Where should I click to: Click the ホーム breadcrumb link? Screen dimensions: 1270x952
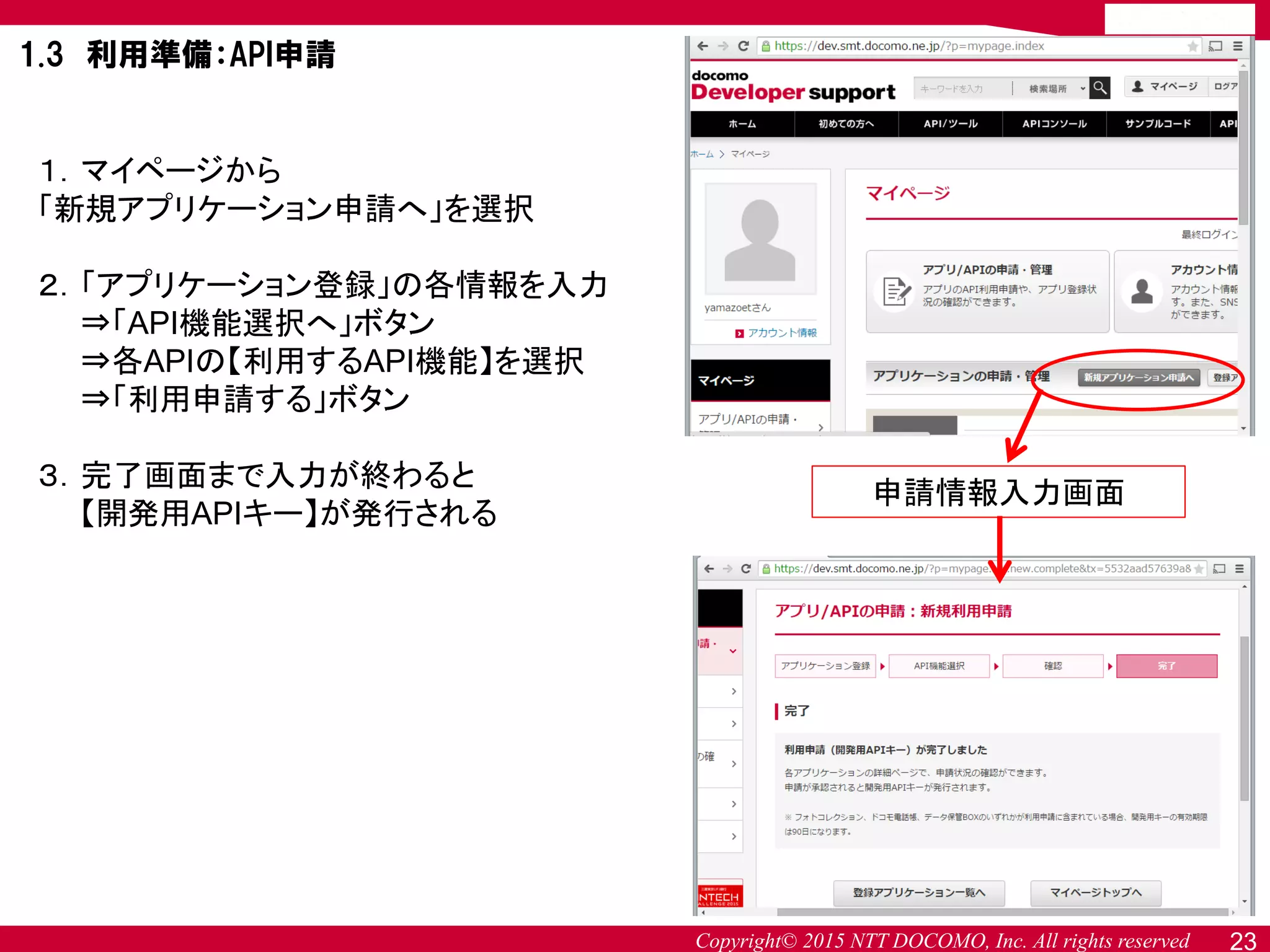point(702,154)
